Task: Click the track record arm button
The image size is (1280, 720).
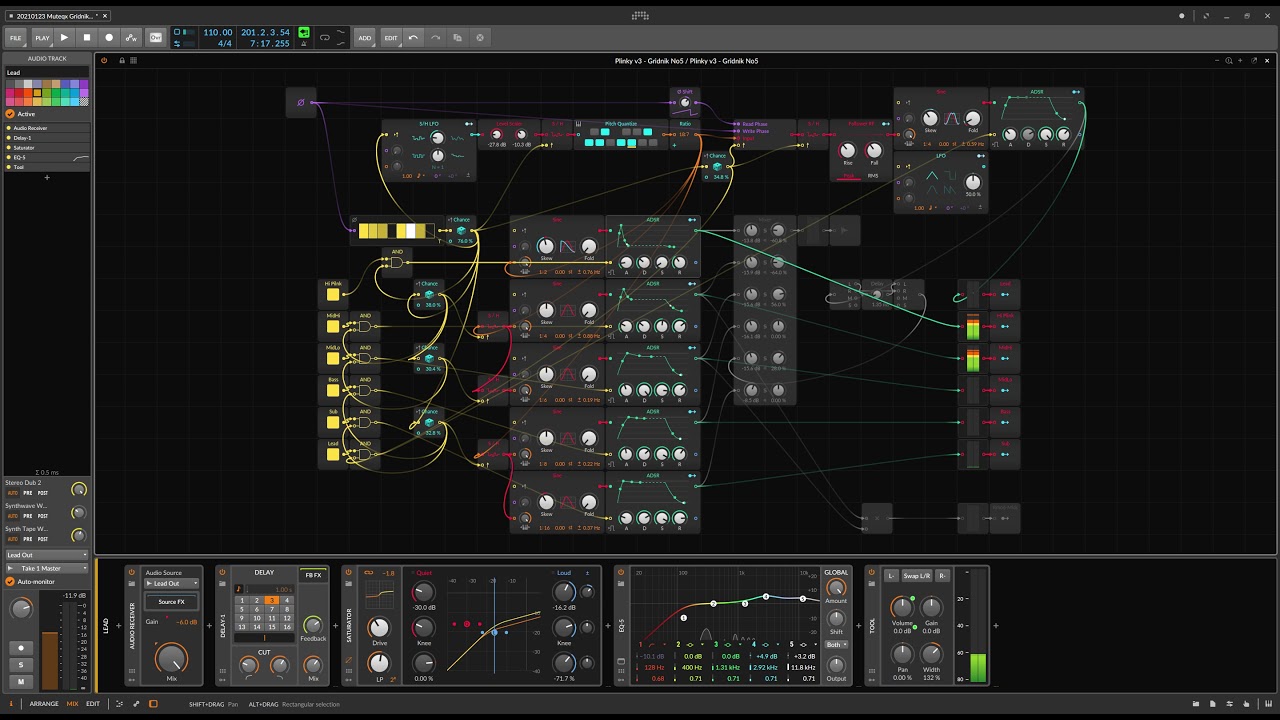Action: pyautogui.click(x=21, y=648)
